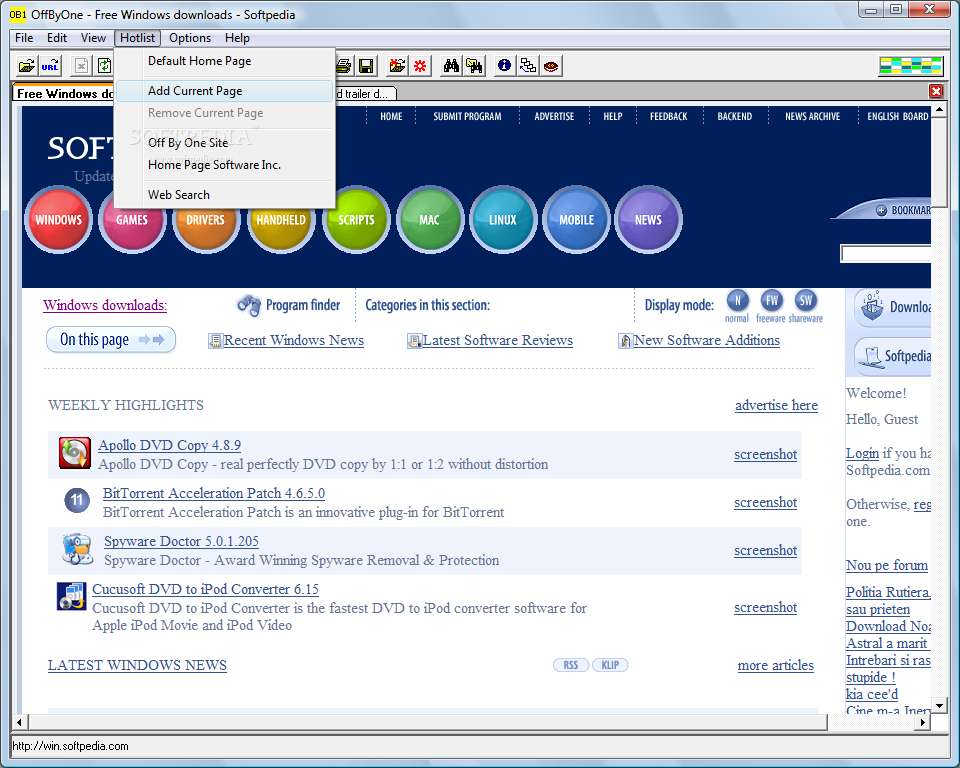The height and width of the screenshot is (768, 960).
Task: Click the Save floppy disk toolbar icon
Action: coord(366,66)
